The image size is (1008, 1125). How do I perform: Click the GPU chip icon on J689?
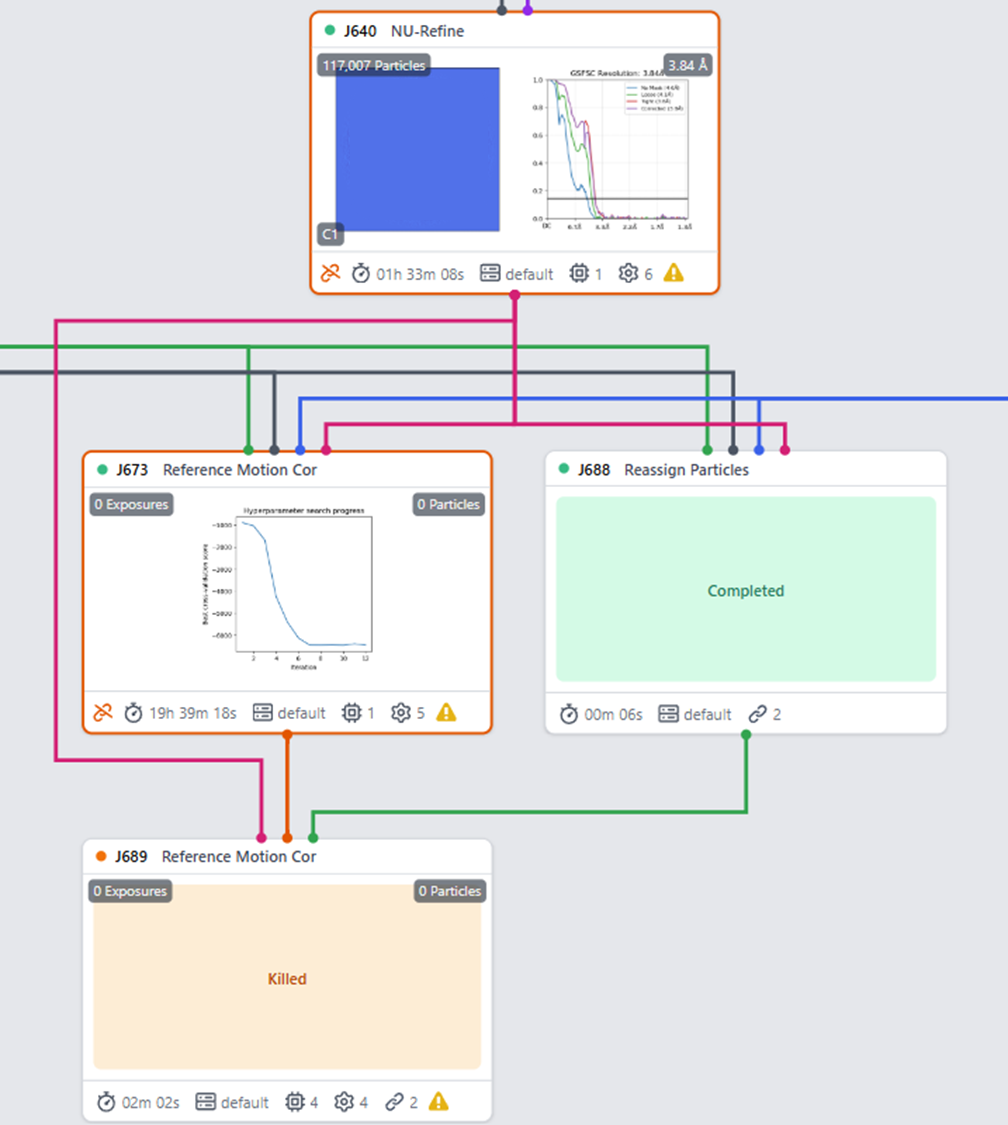294,1102
